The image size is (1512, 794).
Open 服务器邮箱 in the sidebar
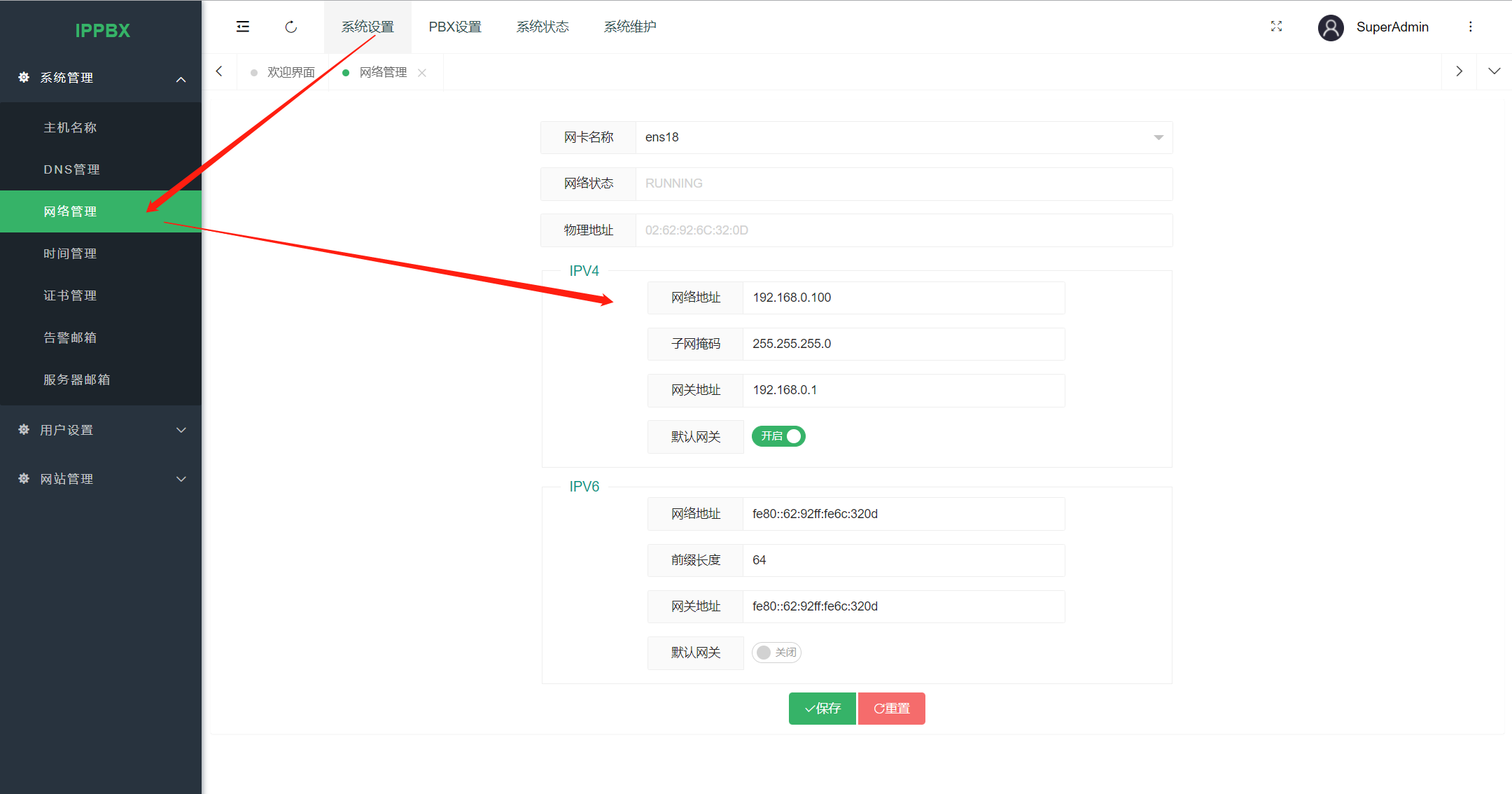pos(101,379)
